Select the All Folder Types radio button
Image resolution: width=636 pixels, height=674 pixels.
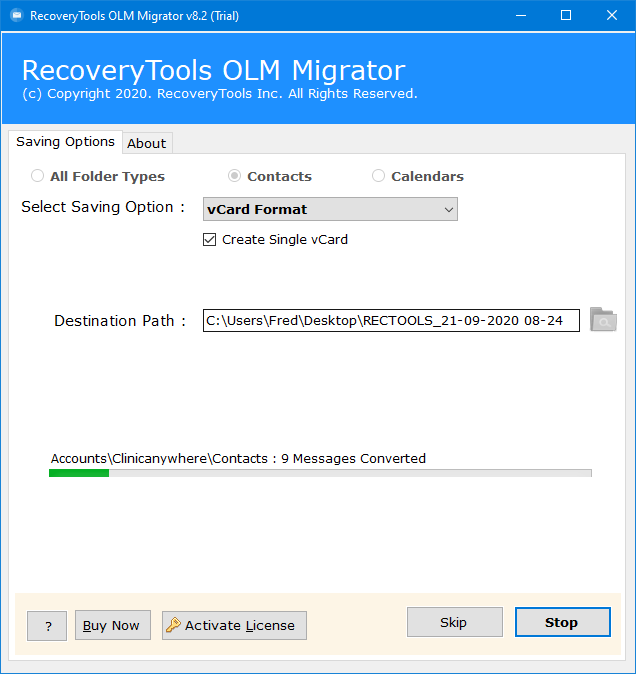(x=38, y=176)
